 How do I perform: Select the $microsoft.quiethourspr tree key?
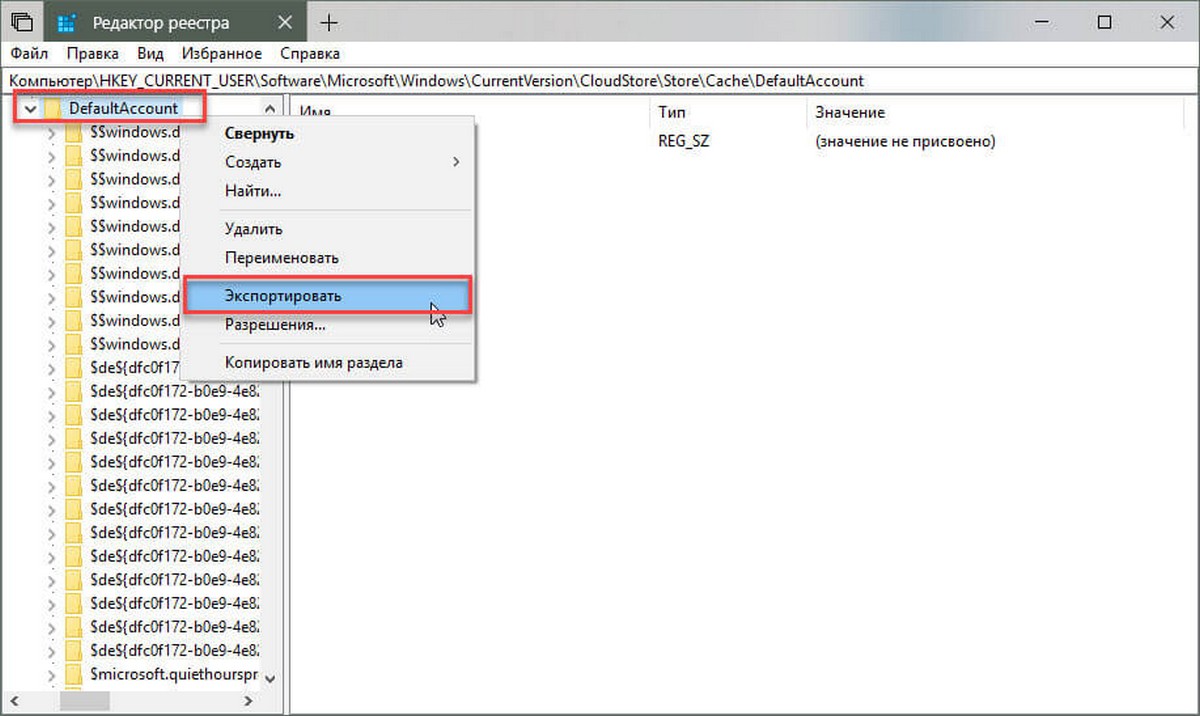(174, 675)
